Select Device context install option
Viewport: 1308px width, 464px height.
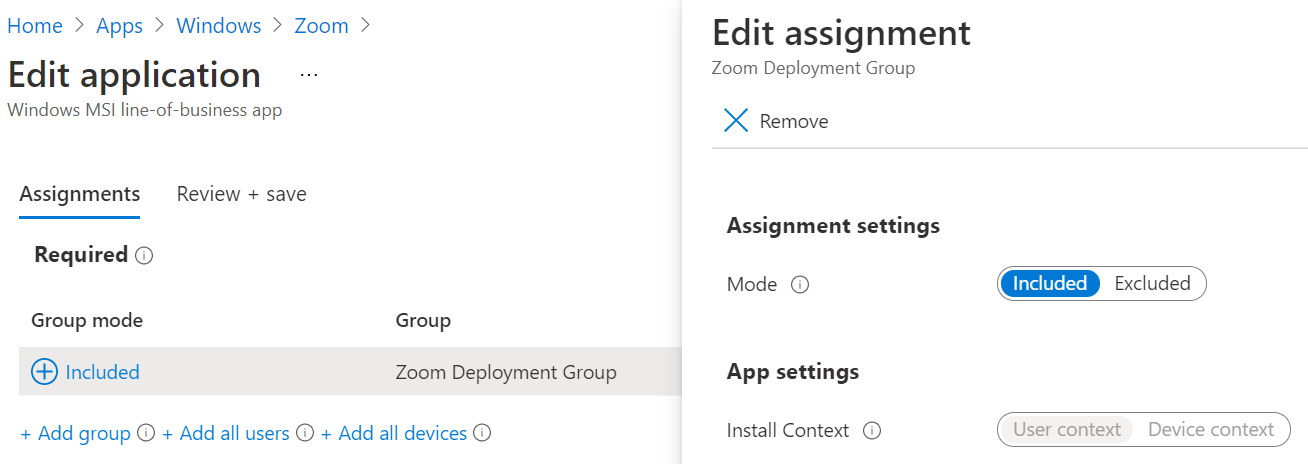(x=1211, y=429)
